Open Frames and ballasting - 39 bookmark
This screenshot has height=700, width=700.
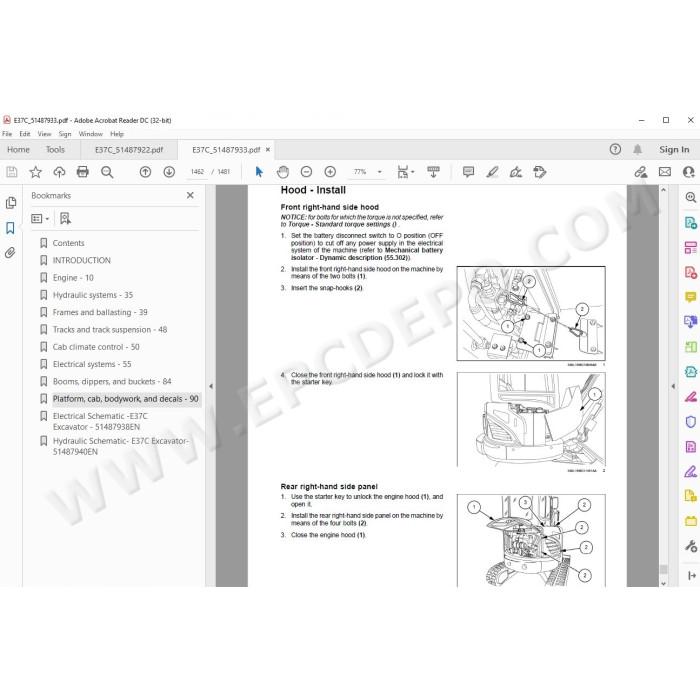(x=100, y=312)
